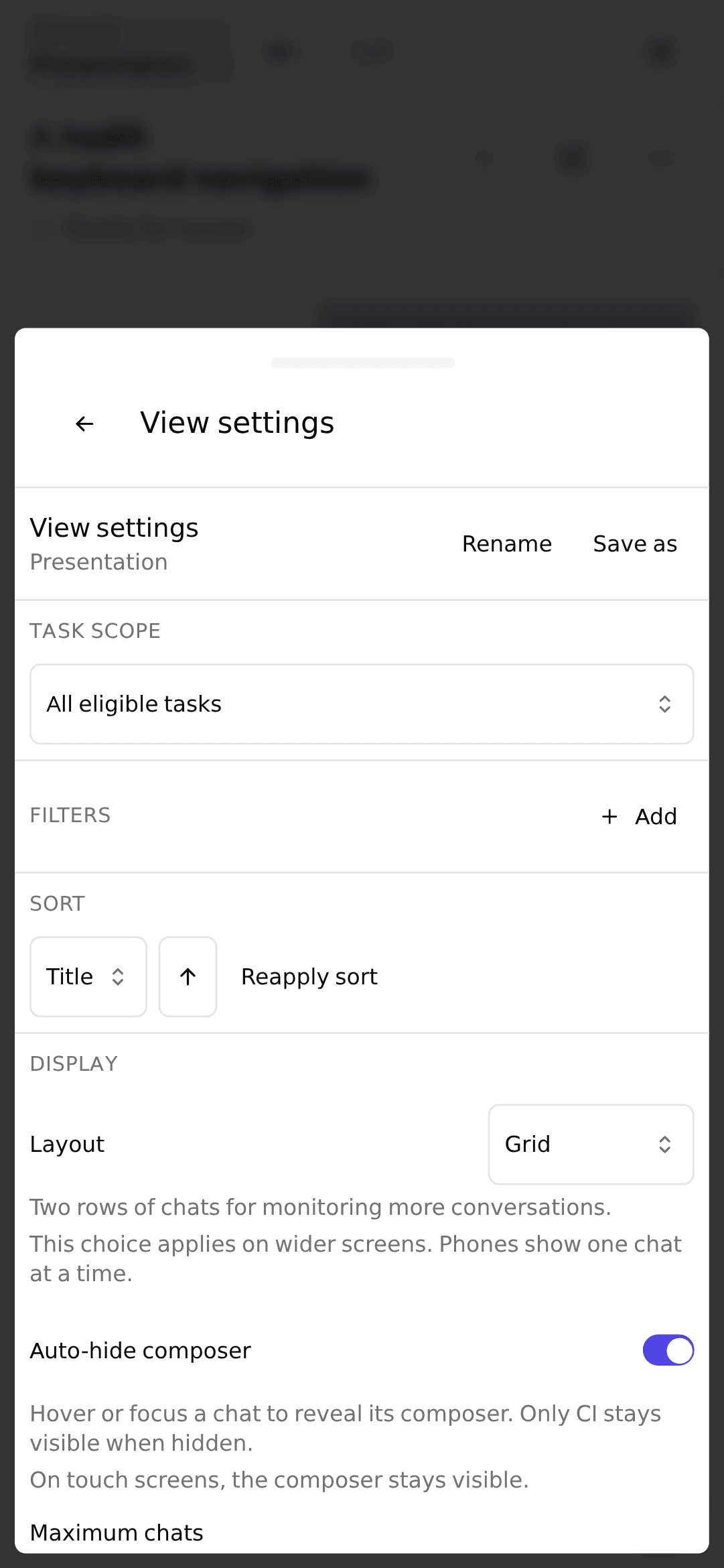Image resolution: width=724 pixels, height=1568 pixels.
Task: Click the Maximum chats setting label
Action: tap(117, 1532)
